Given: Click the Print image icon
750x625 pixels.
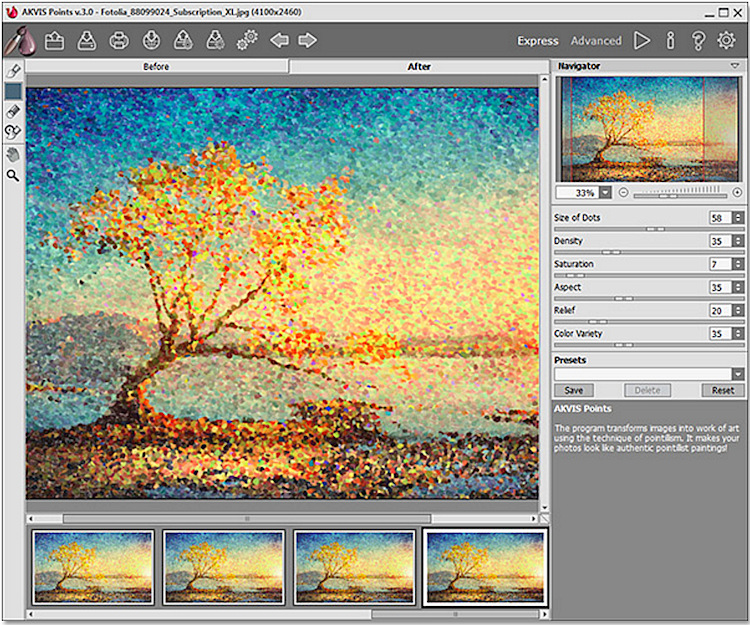Looking at the screenshot, I should point(118,41).
